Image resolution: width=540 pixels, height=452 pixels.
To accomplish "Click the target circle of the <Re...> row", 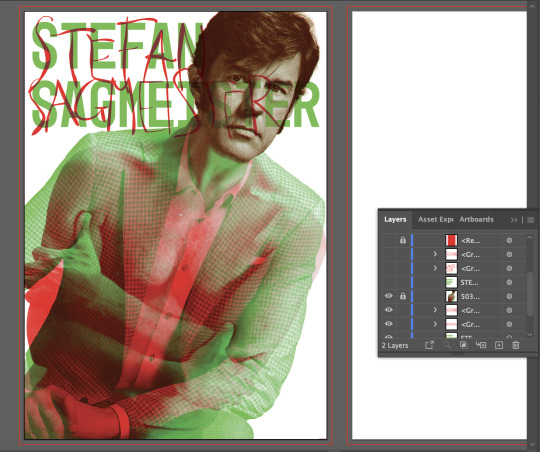I will tap(509, 240).
